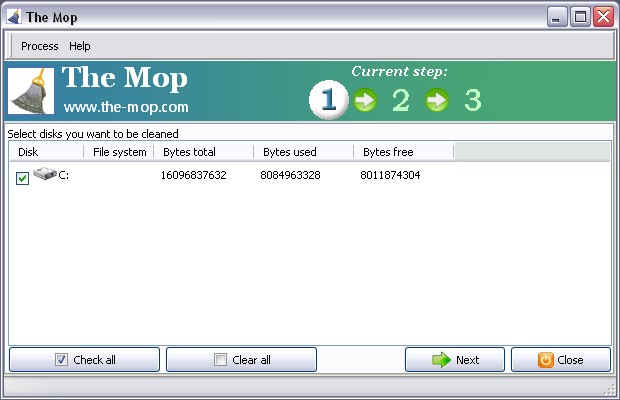Click bytes total value 16096837632
620x400 pixels.
click(x=193, y=175)
